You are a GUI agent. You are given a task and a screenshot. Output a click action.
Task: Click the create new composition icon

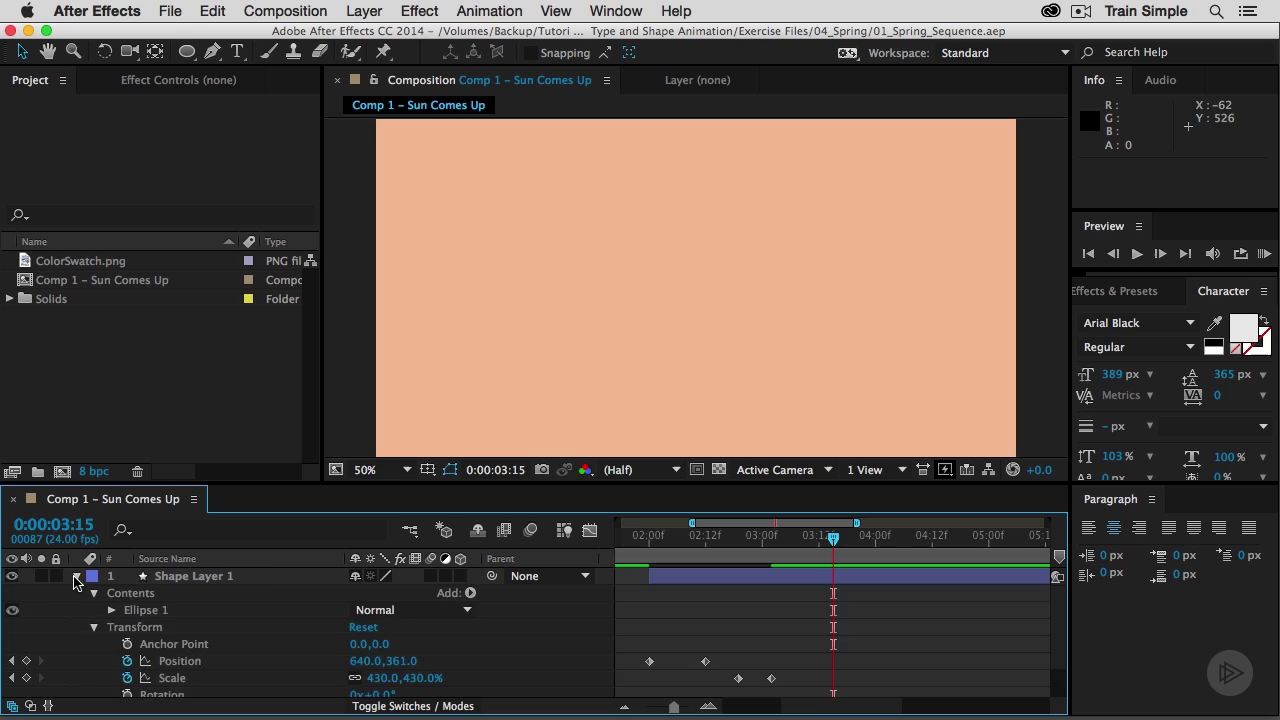click(x=62, y=471)
